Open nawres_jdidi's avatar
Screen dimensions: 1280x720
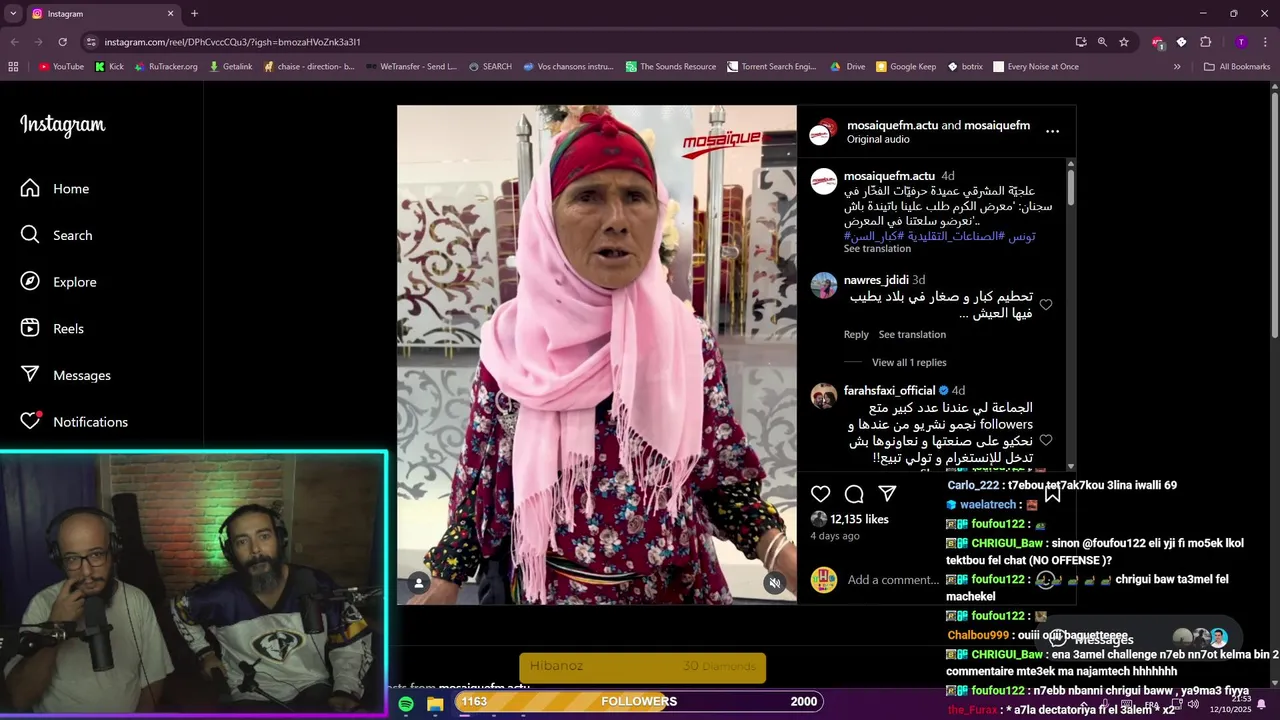pyautogui.click(x=824, y=285)
